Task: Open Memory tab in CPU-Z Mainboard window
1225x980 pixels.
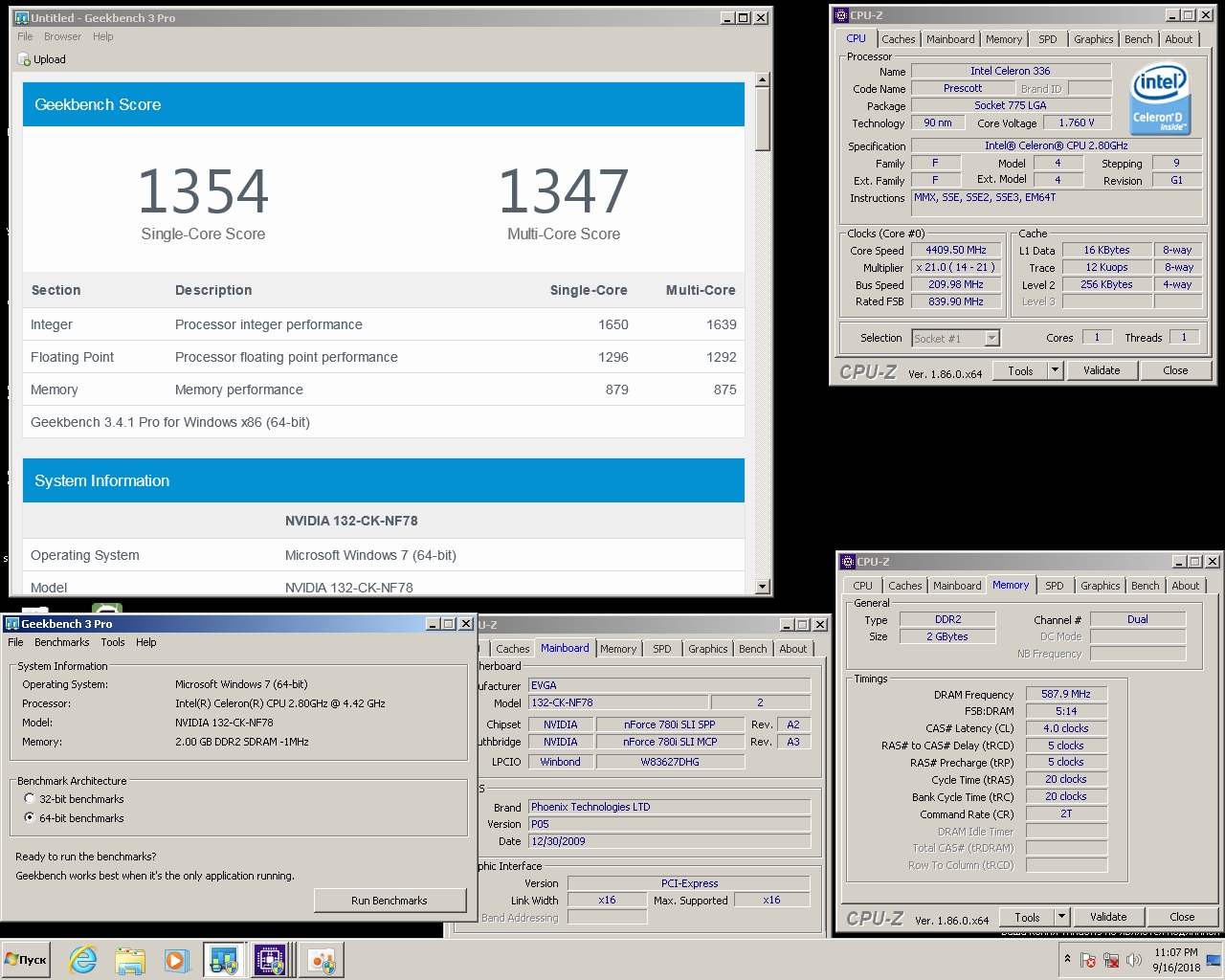Action: point(618,649)
